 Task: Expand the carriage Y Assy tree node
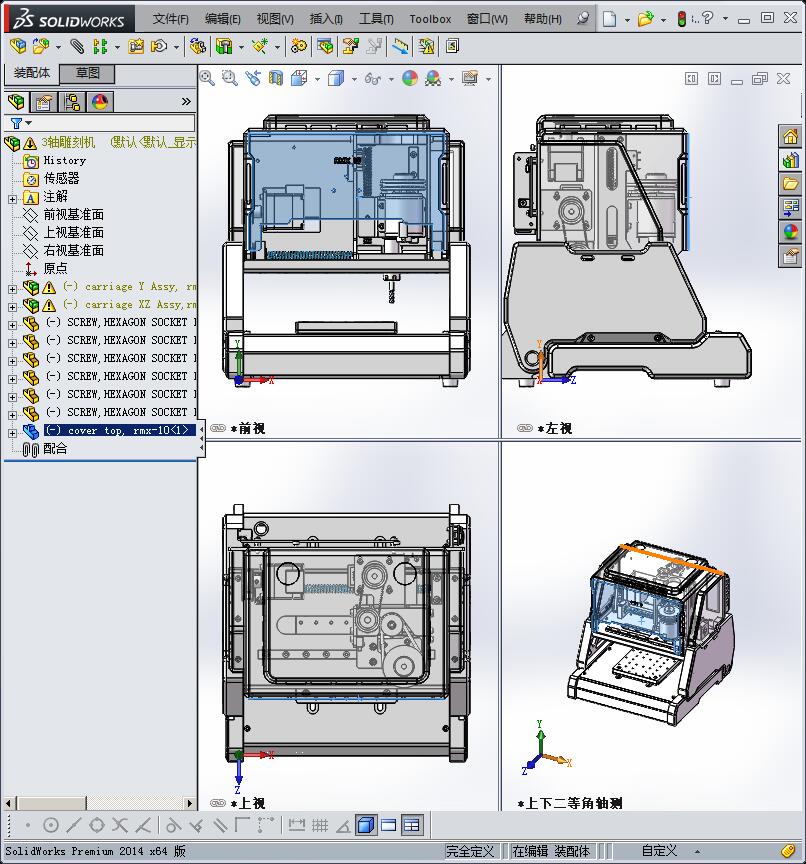pos(12,288)
